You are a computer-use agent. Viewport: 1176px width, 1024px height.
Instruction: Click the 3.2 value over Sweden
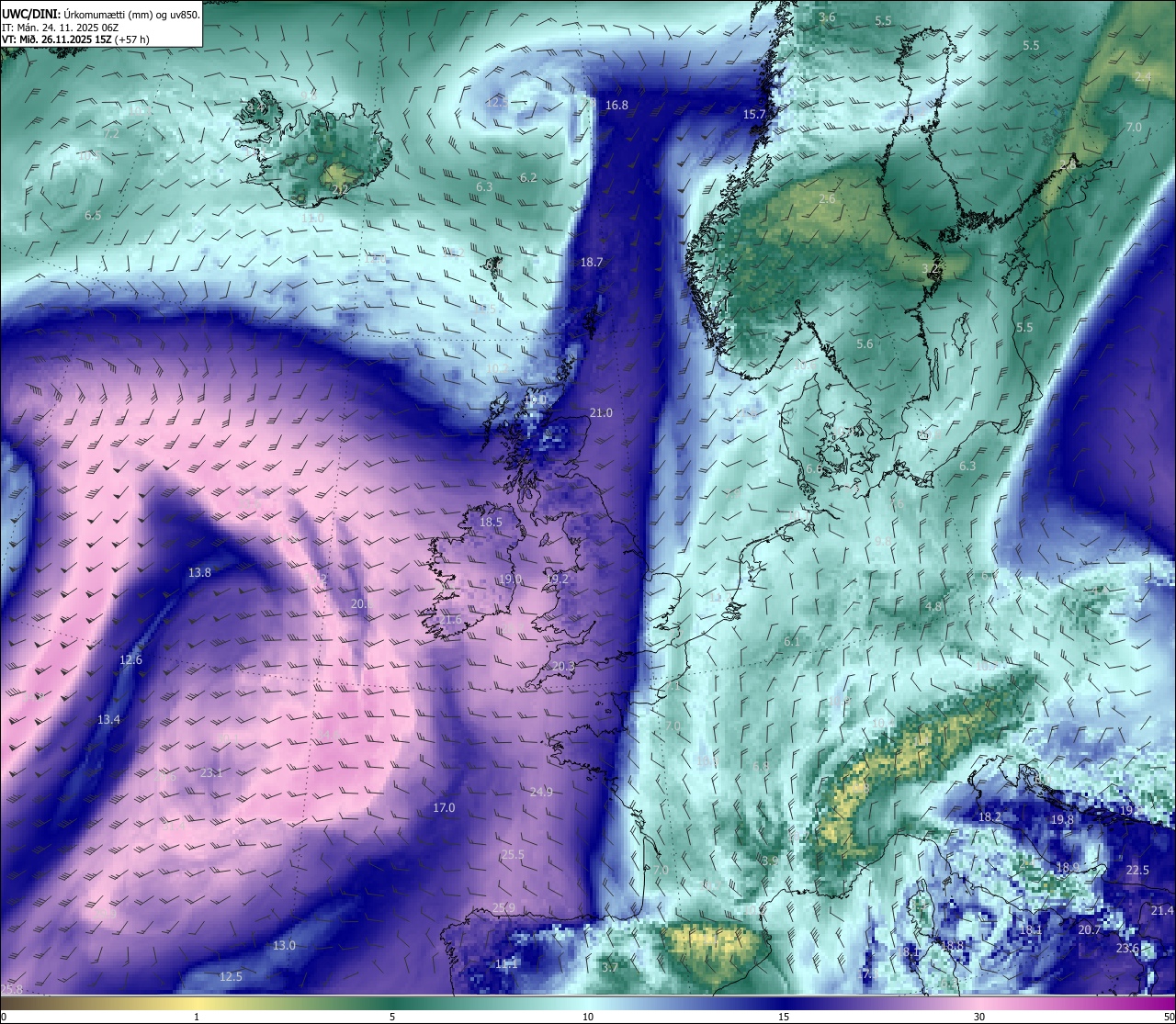931,269
